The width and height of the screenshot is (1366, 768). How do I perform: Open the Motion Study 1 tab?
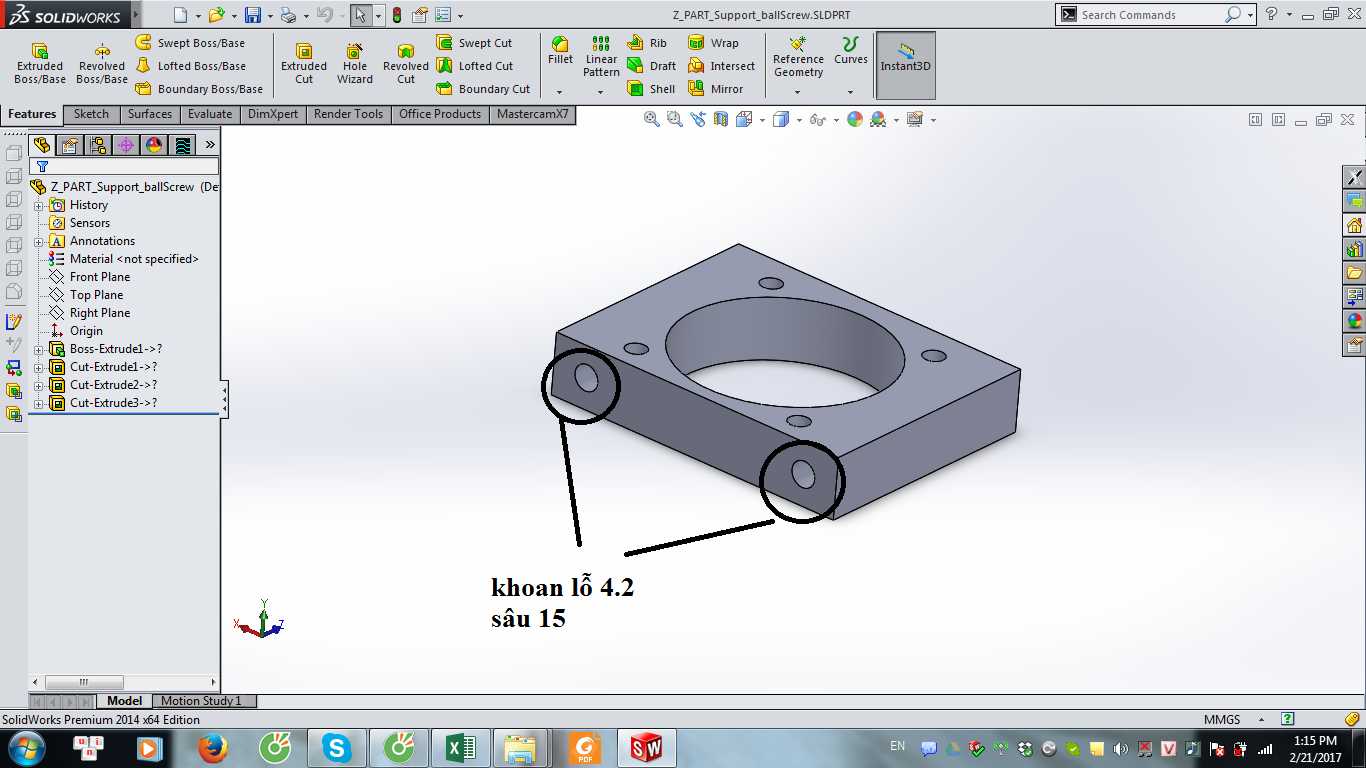point(201,701)
